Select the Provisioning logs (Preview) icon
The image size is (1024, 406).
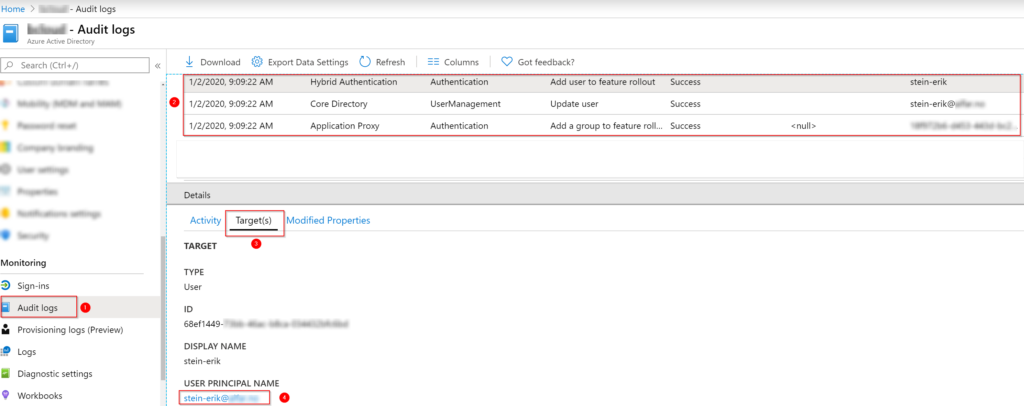8,329
